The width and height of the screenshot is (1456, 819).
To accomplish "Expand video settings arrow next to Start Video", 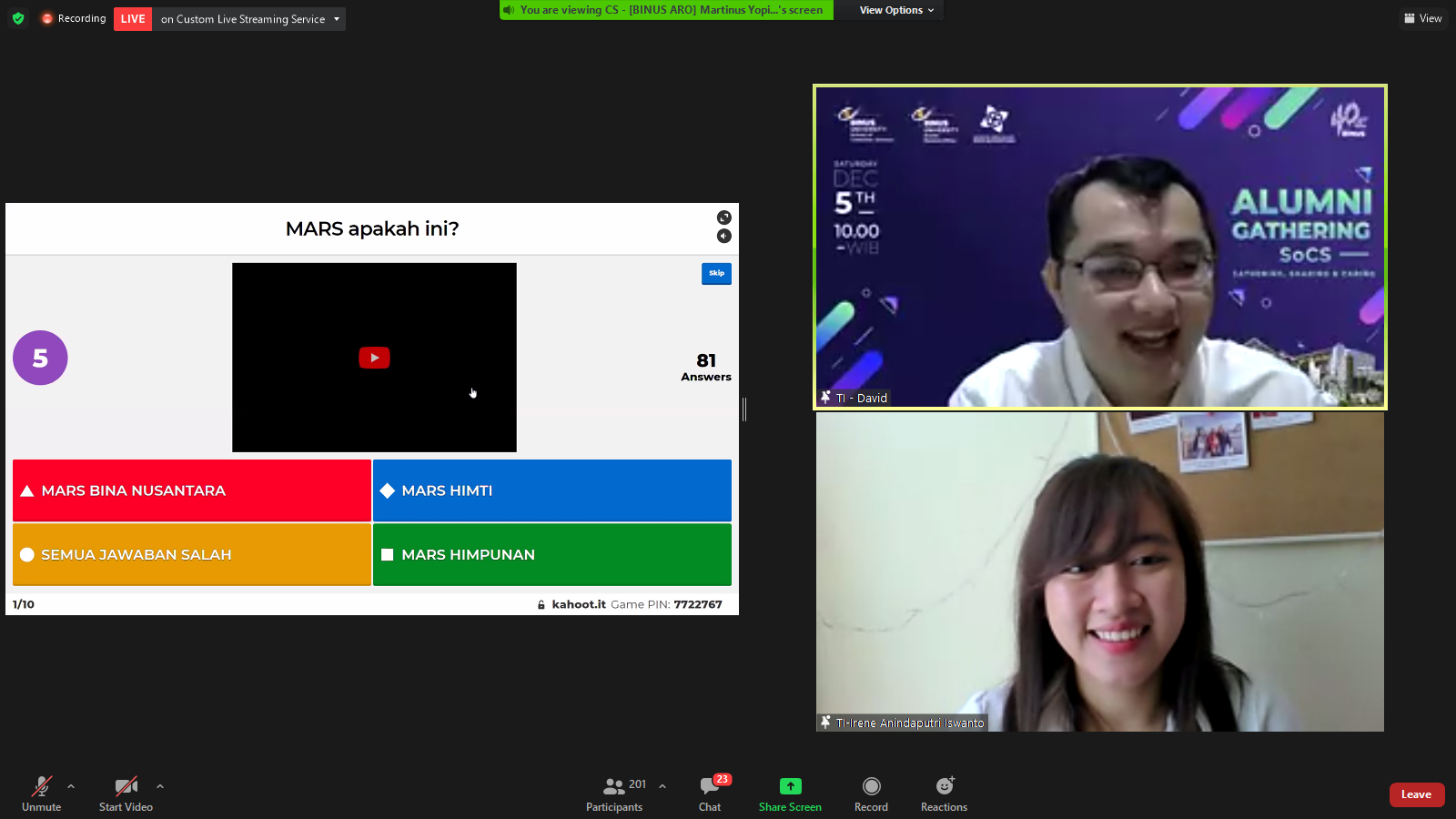I will click(160, 786).
